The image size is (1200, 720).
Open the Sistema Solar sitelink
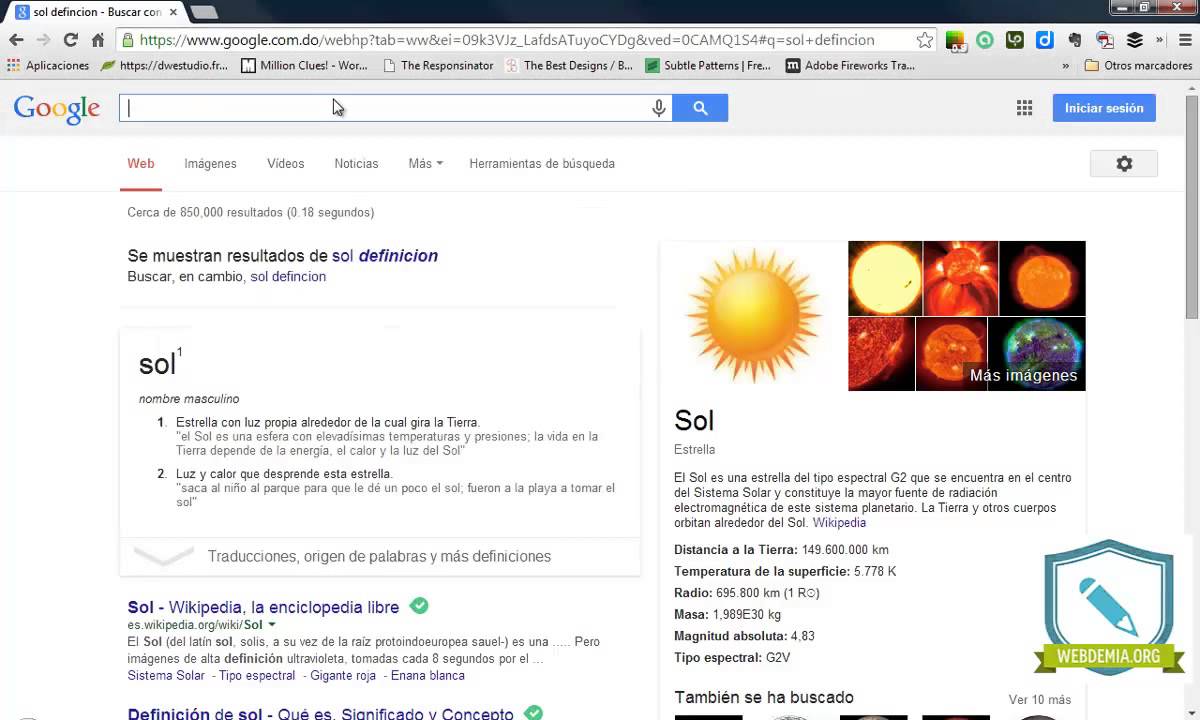tap(166, 676)
